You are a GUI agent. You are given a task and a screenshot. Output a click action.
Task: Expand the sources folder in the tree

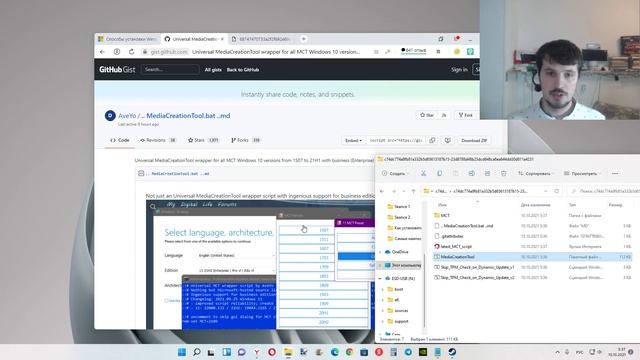(383, 311)
